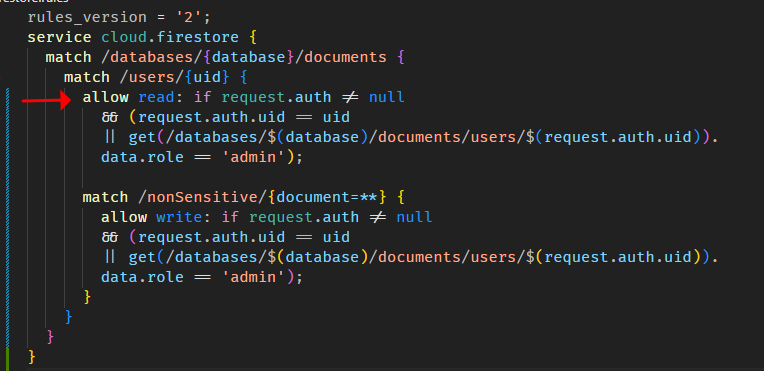This screenshot has height=371, width=764.
Task: Click data.role in the read rule
Action: coord(142,157)
